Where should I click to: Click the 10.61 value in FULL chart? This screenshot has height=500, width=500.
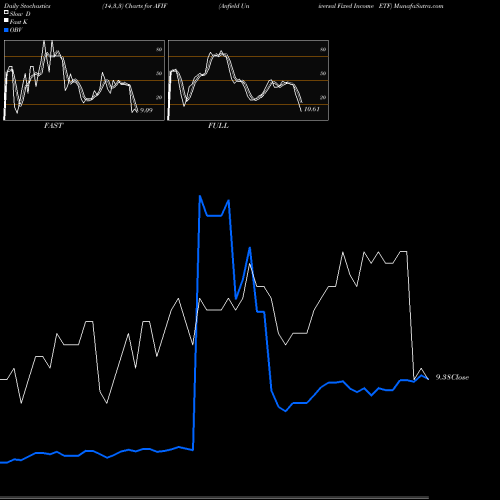(x=312, y=109)
